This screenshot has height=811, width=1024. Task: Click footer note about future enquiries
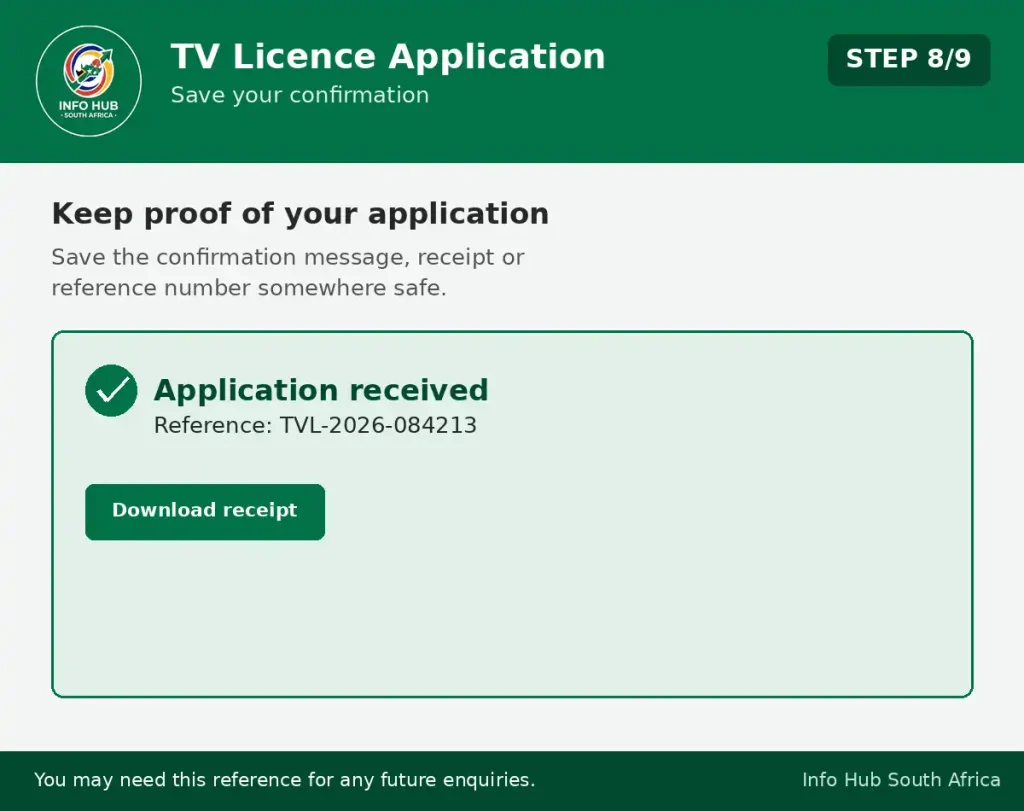coord(285,780)
